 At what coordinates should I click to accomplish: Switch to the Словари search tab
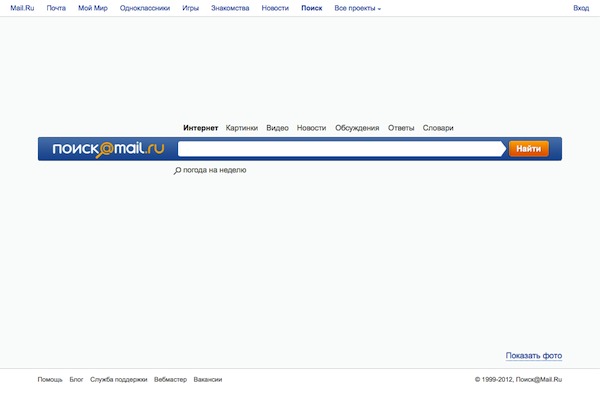(438, 128)
